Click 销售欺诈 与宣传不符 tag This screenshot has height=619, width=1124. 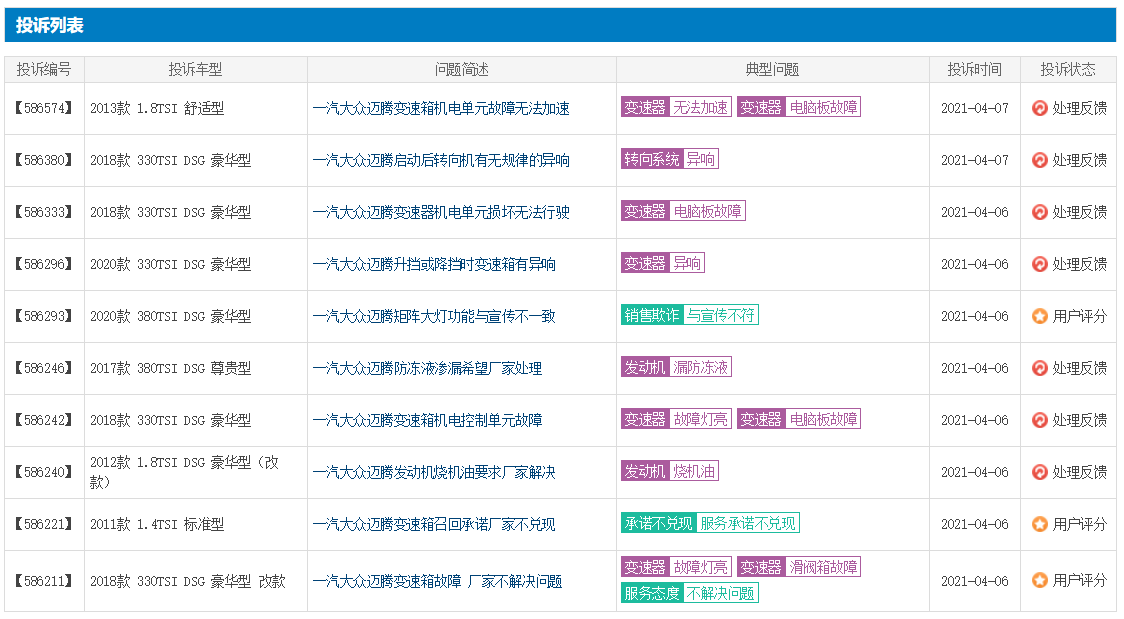pos(690,315)
